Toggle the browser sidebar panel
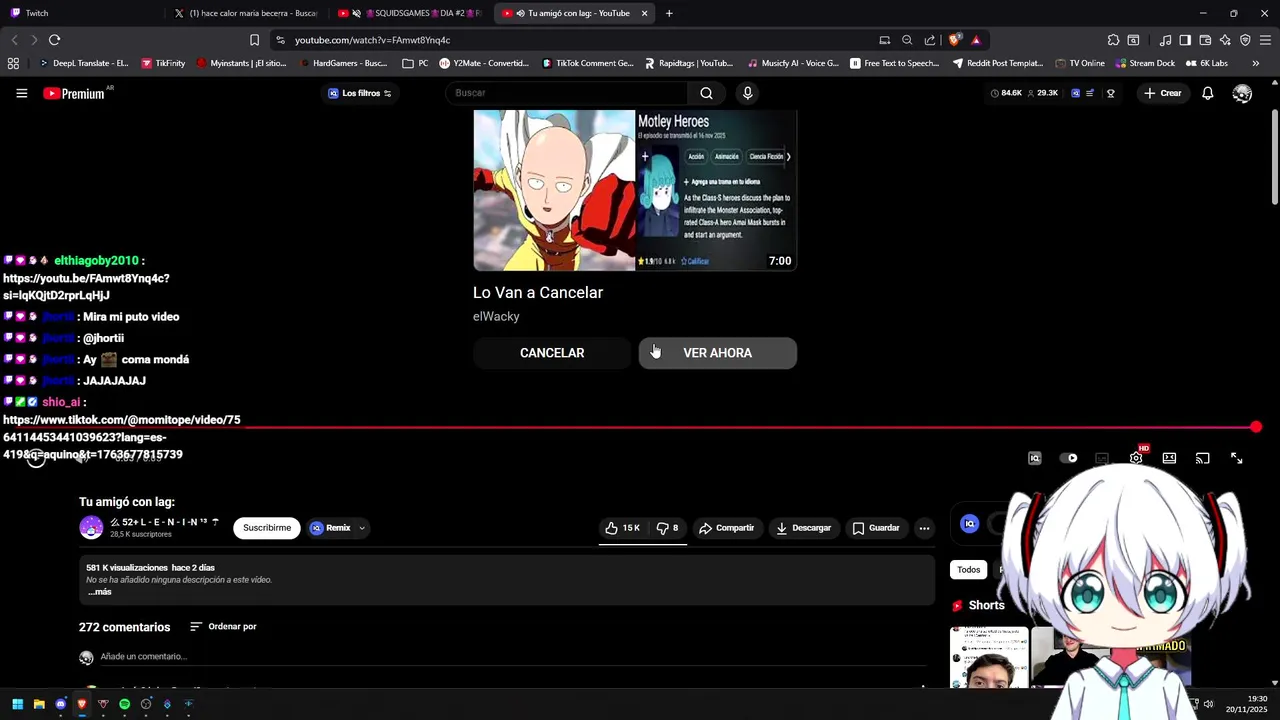Viewport: 1280px width, 720px height. [1185, 40]
